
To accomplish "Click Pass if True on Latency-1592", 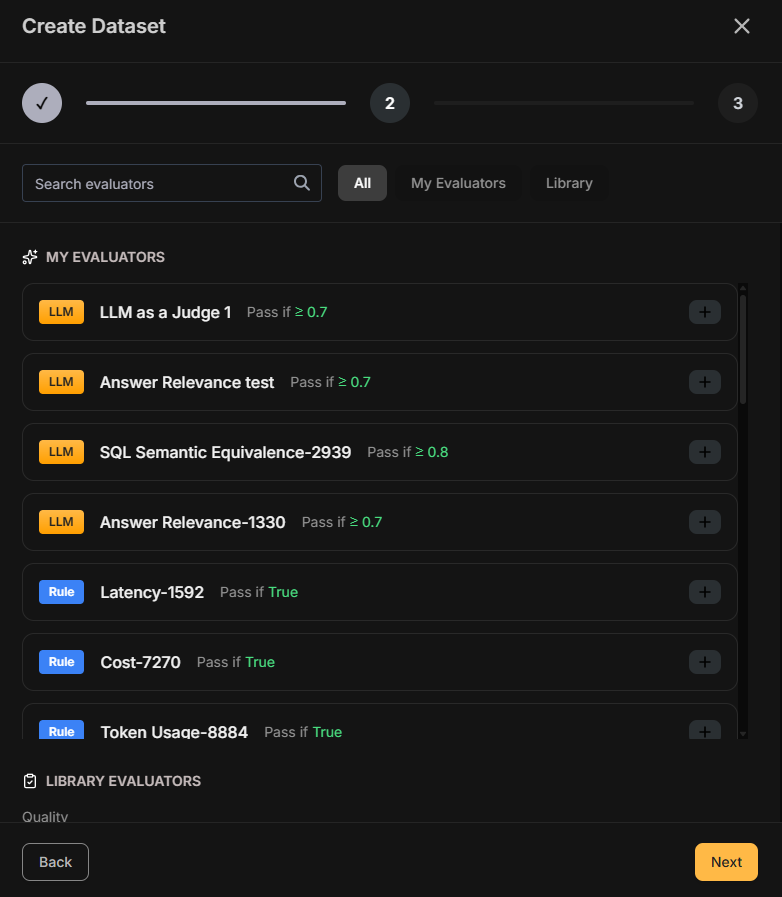I will point(259,592).
